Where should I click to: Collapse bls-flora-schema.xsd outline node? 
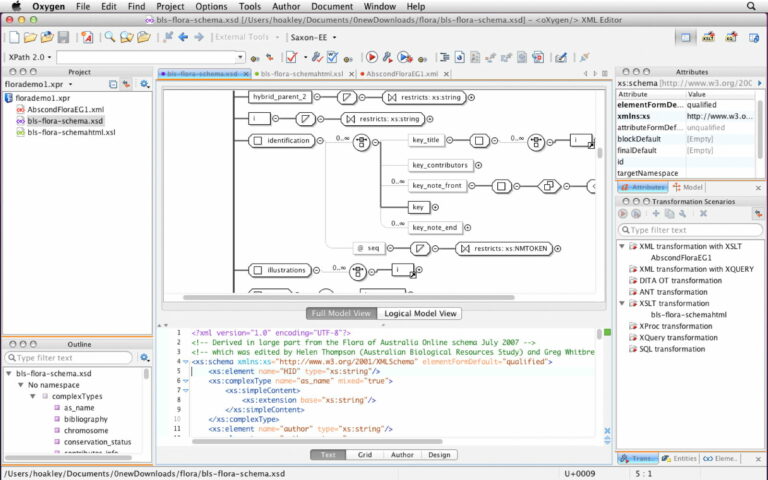coord(9,373)
